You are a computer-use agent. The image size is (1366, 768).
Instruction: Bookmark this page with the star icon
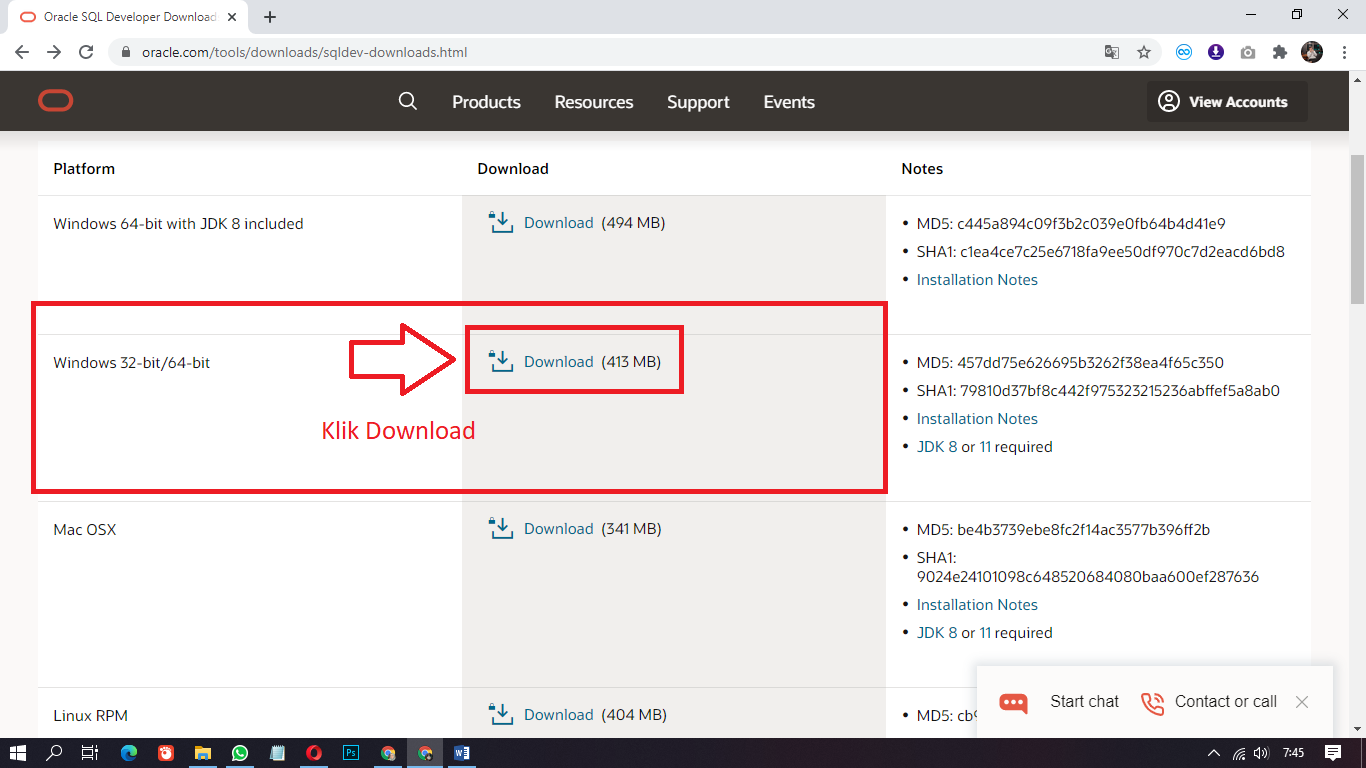point(1144,52)
